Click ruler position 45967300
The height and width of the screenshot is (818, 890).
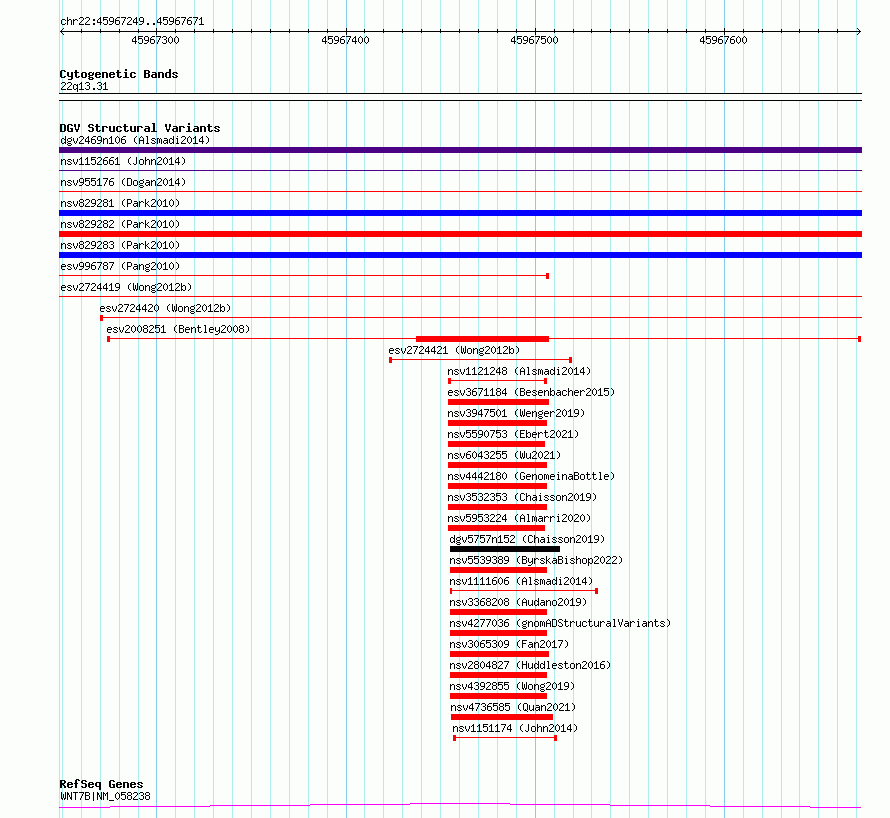155,40
